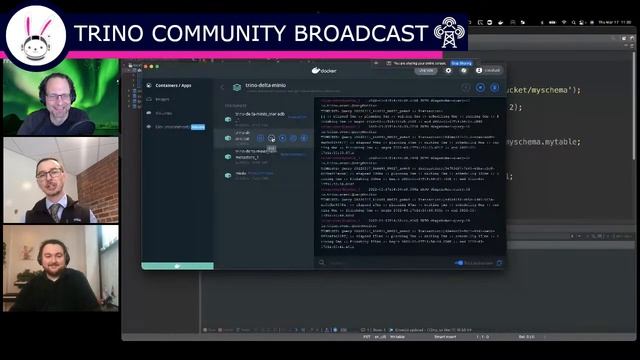Click the account sign-in button in Docker
The height and width of the screenshot is (360, 640).
tap(488, 71)
